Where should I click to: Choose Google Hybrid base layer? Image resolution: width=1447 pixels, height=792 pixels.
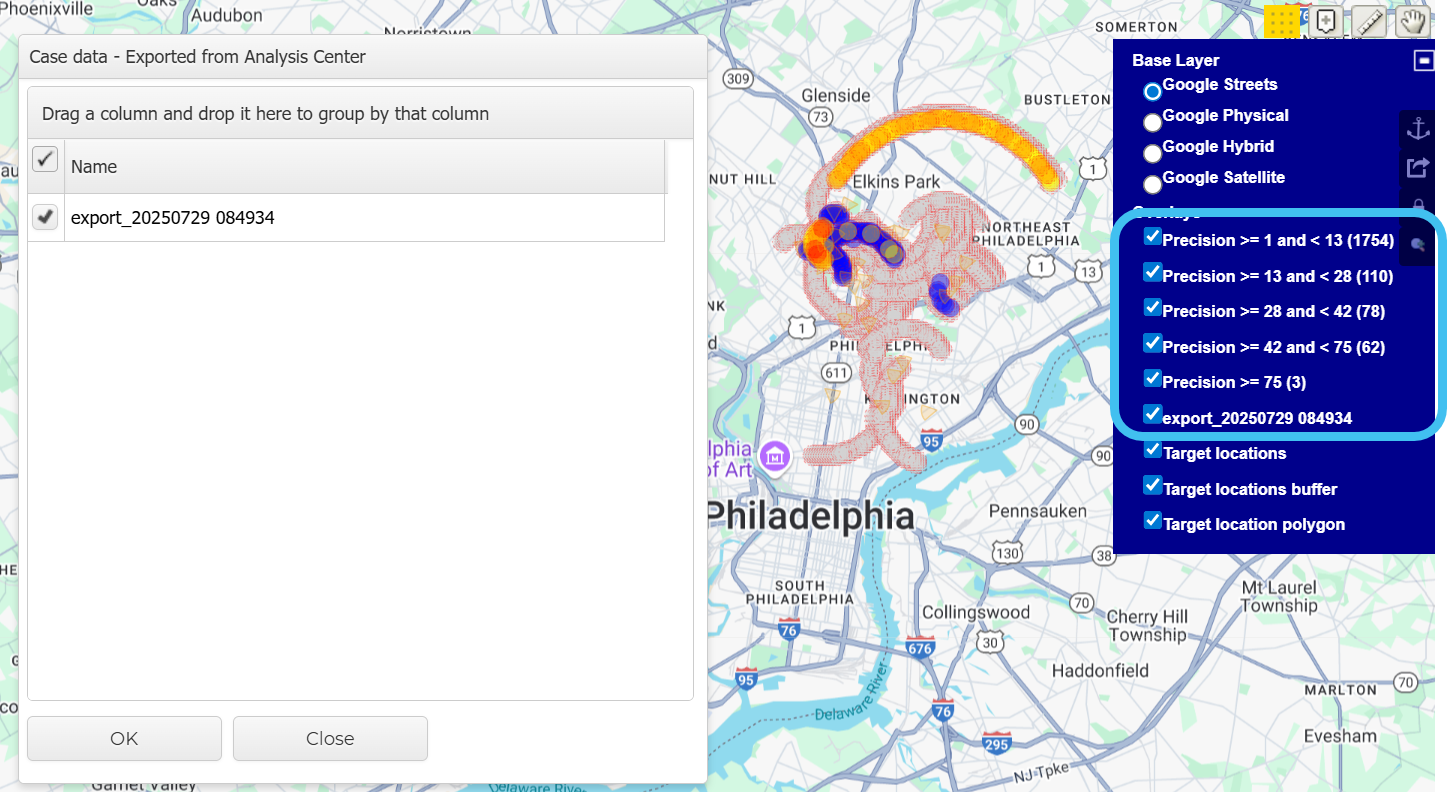coord(1153,152)
